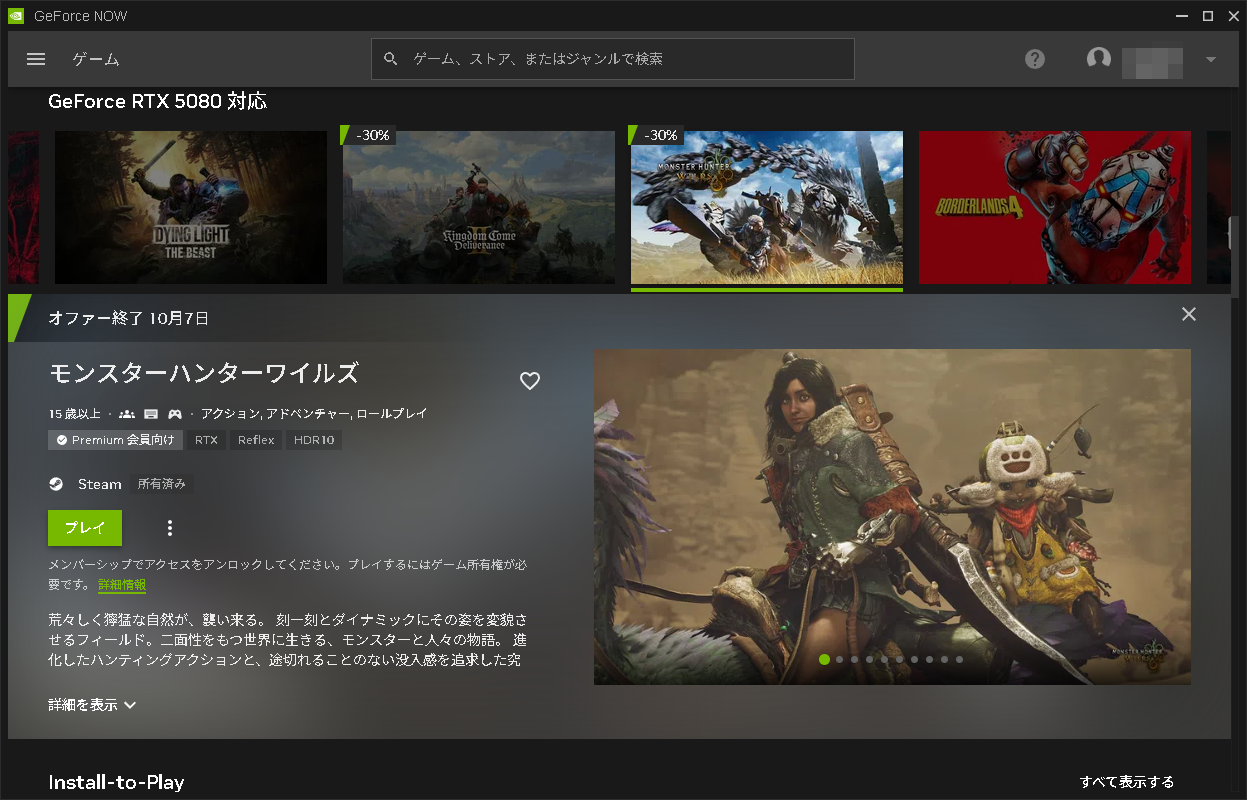This screenshot has width=1247, height=800.
Task: Open the 詳細情報 link
Action: pyautogui.click(x=121, y=584)
